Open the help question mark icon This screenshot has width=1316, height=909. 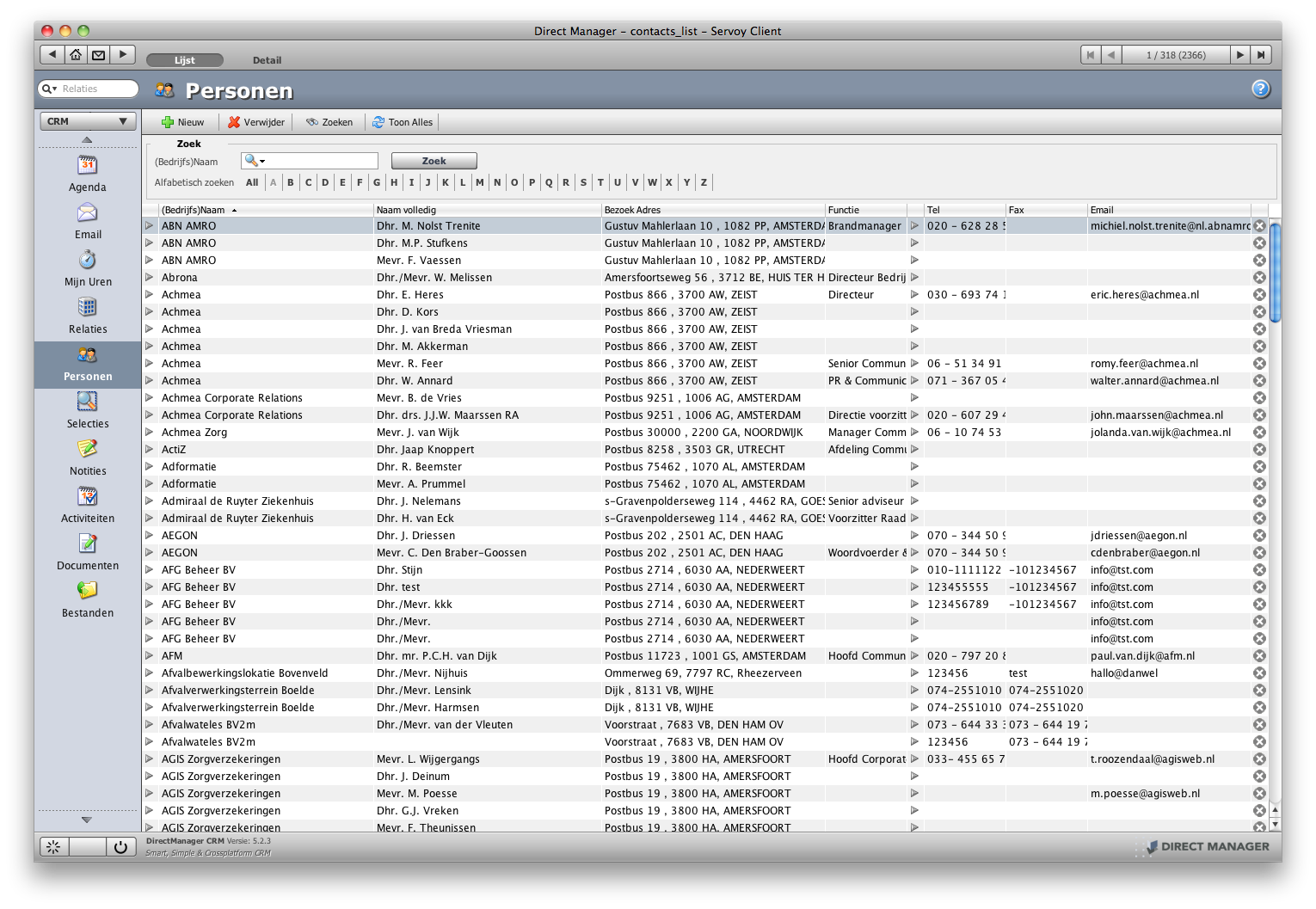(x=1261, y=89)
